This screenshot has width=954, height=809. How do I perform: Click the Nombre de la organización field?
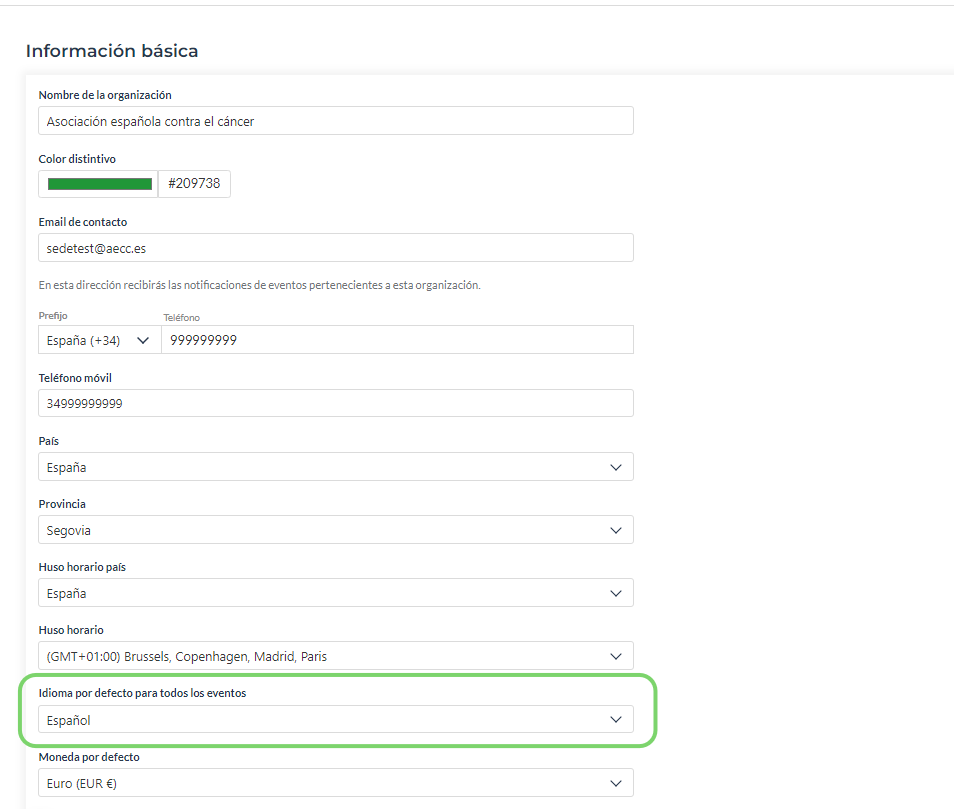coord(335,121)
